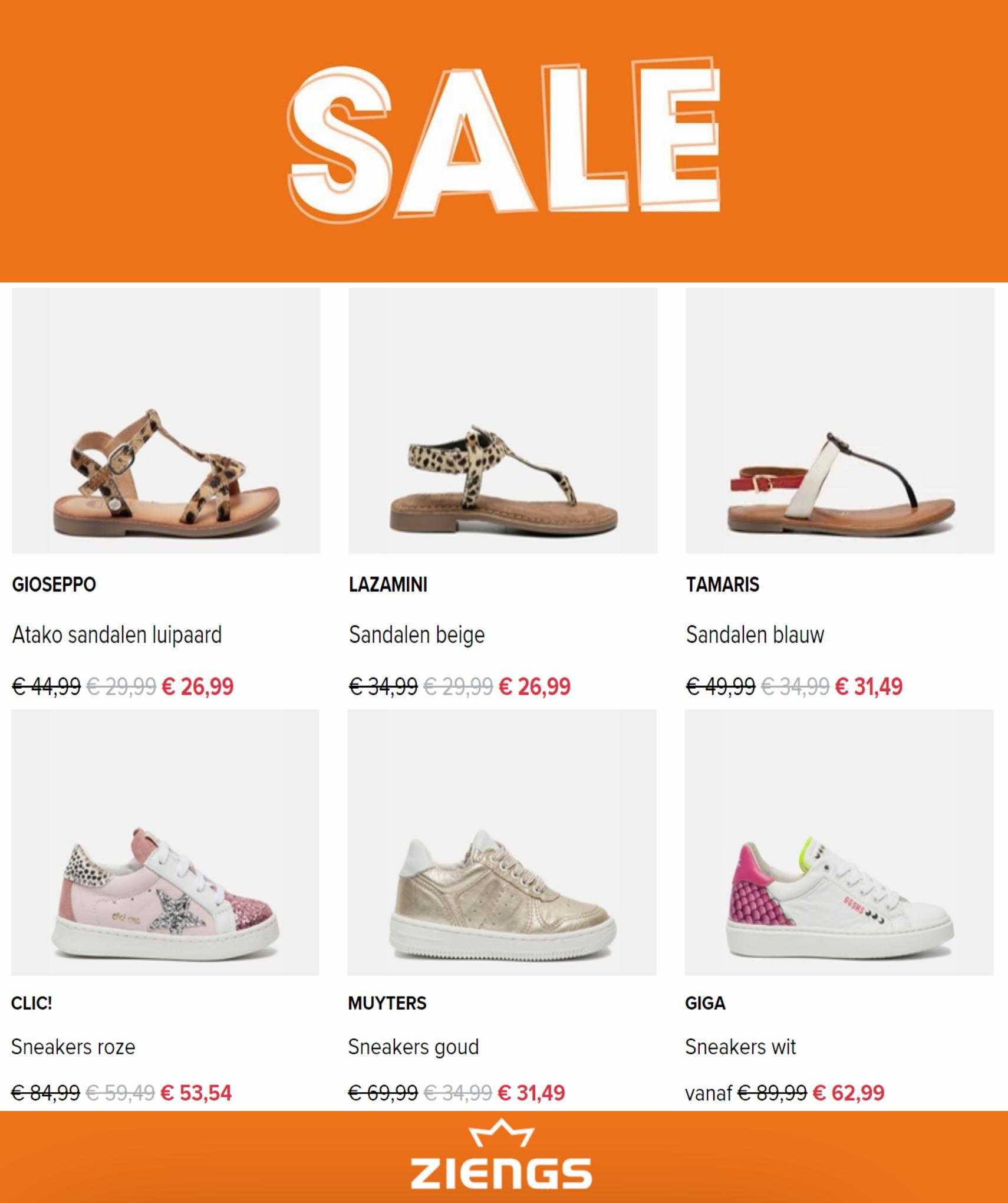Select the CLIC! brand name

31,1003
